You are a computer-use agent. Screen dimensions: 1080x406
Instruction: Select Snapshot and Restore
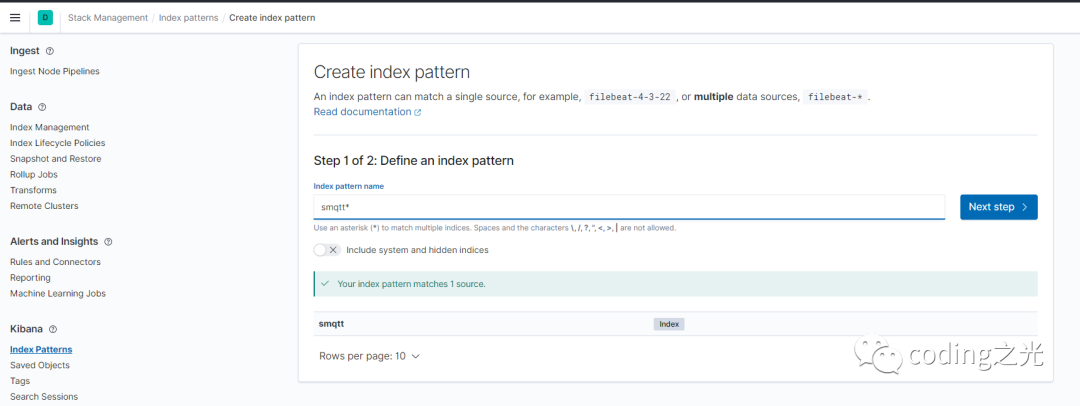55,159
